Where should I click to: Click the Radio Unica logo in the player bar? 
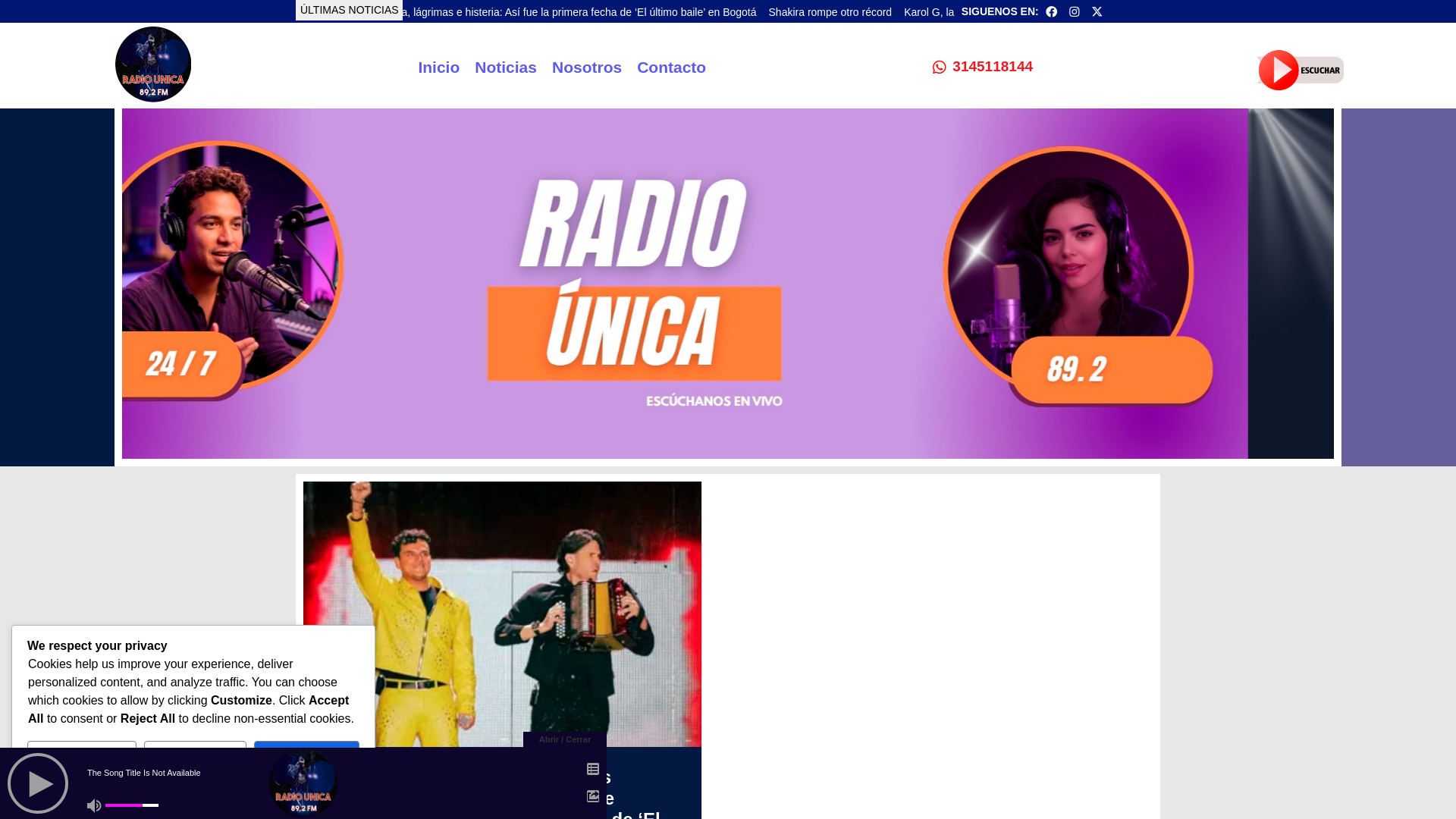pyautogui.click(x=303, y=783)
